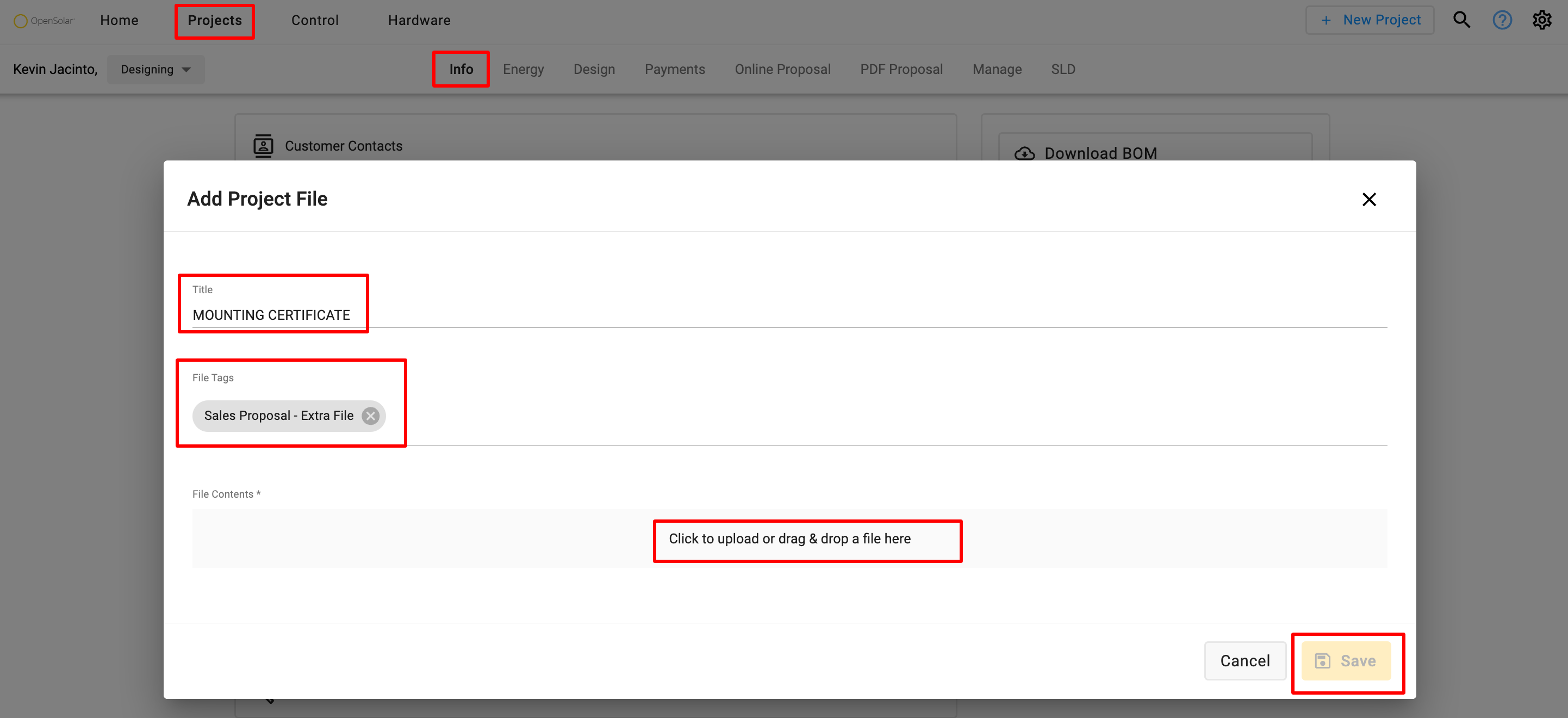Click the OpenSolar logo
This screenshot has width=1568, height=718.
coord(44,21)
